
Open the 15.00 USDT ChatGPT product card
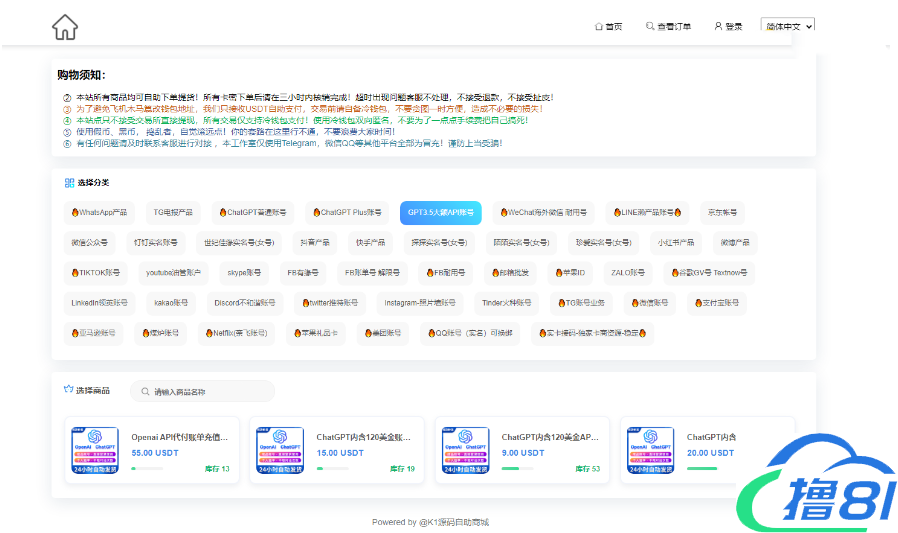click(x=333, y=450)
